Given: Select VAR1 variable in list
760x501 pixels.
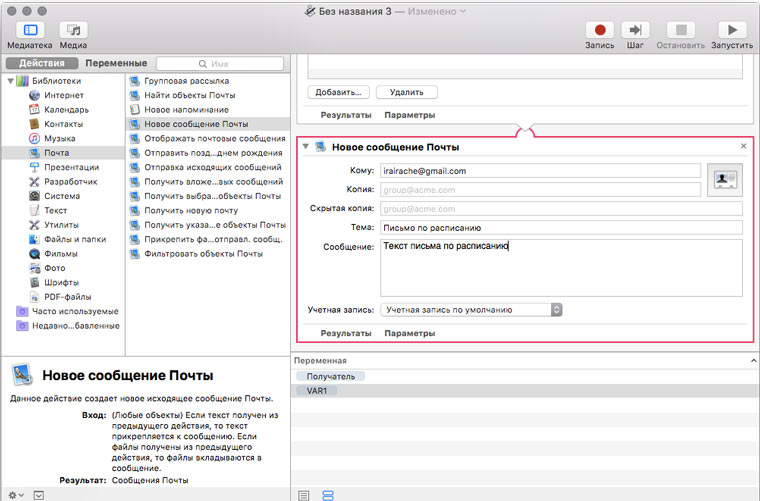Looking at the screenshot, I should pyautogui.click(x=322, y=391).
